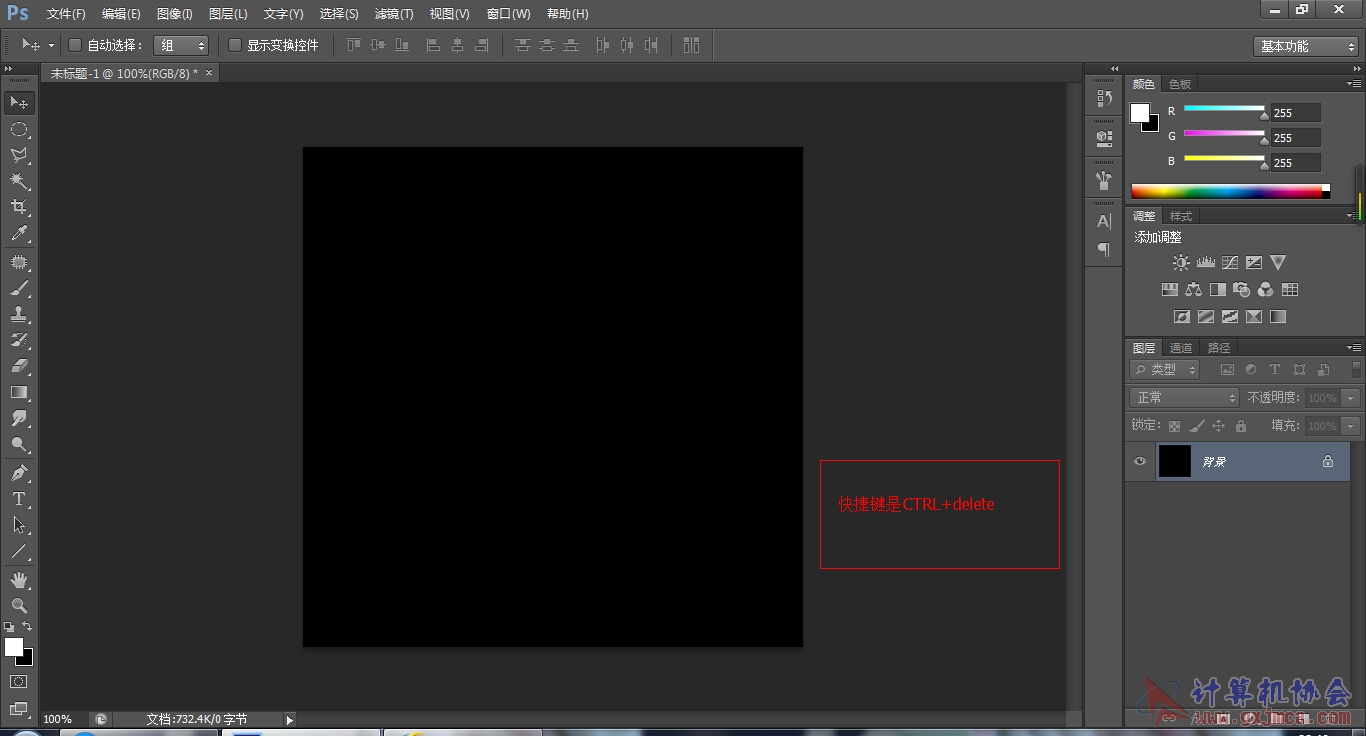The image size is (1366, 736).
Task: Change screen mode button in toolbox
Action: pos(19,708)
